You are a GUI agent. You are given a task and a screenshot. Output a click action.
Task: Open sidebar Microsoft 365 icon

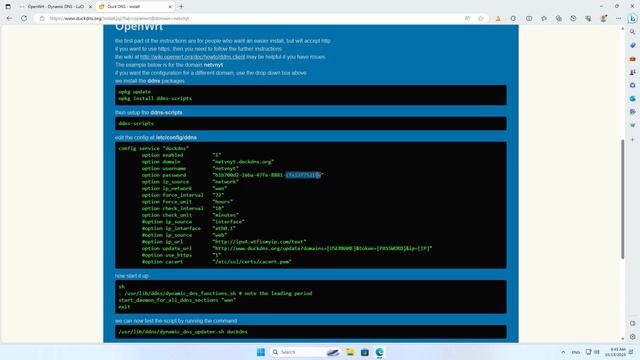point(632,85)
